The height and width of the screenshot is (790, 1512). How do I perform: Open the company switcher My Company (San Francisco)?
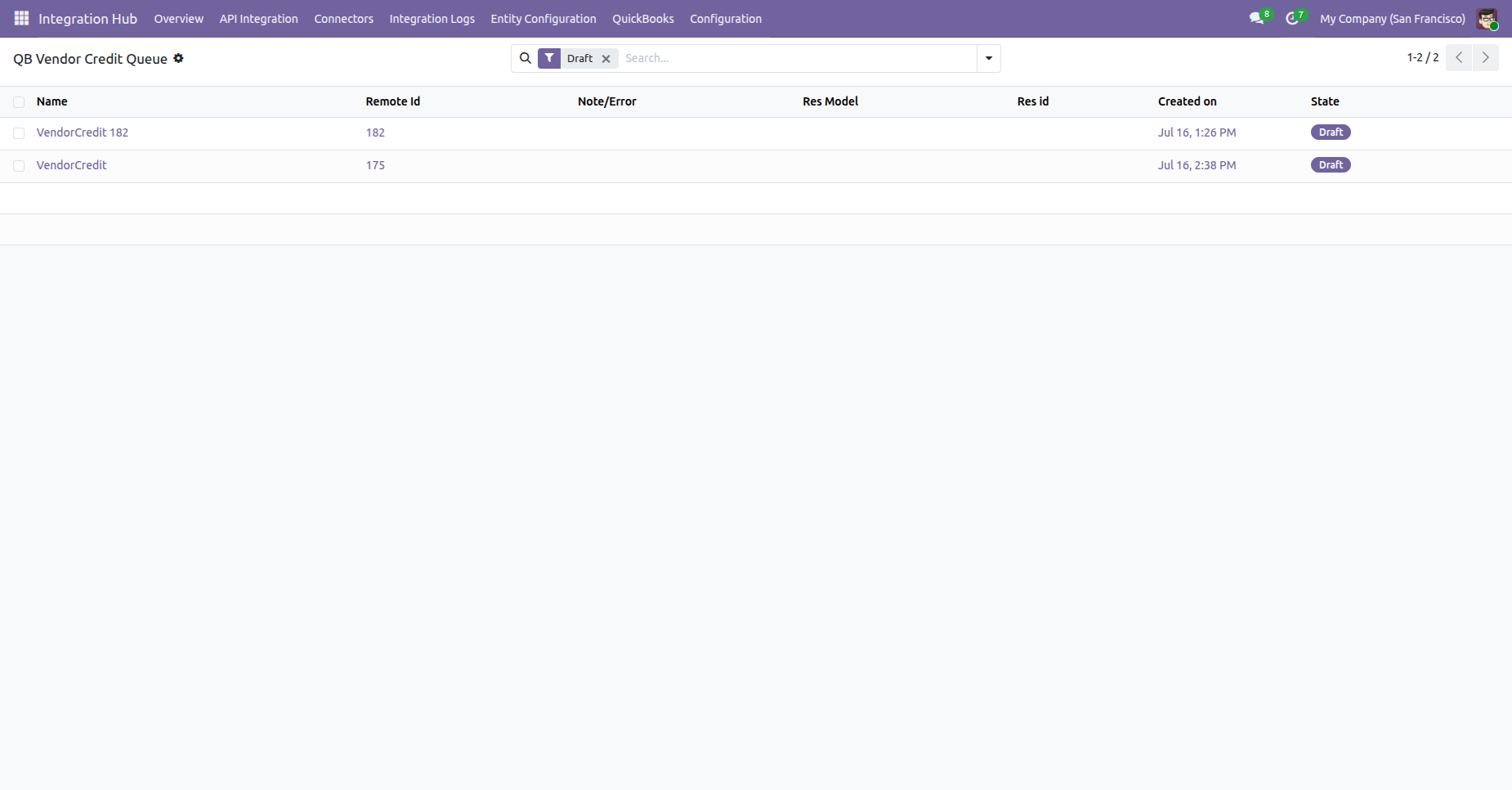tap(1393, 19)
